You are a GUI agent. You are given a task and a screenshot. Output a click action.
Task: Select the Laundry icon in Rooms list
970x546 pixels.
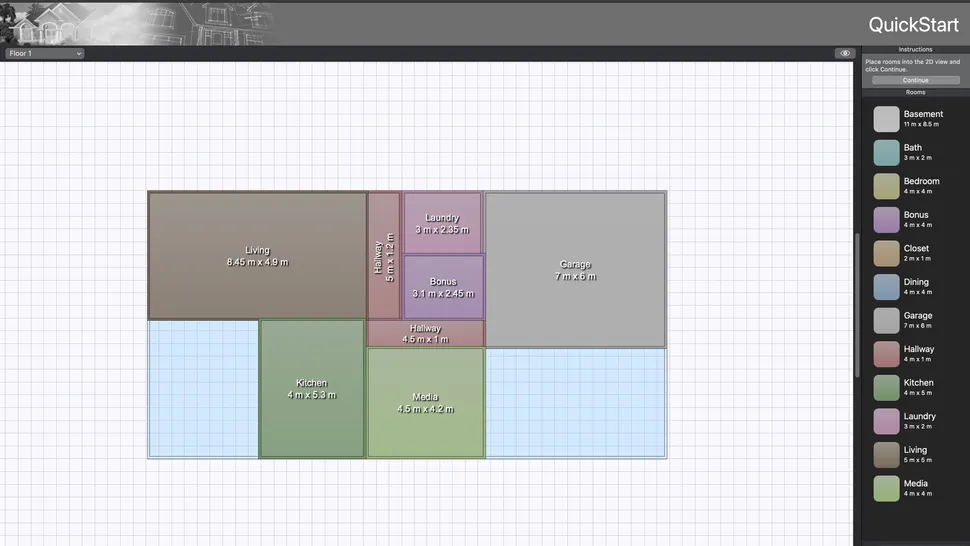click(886, 421)
